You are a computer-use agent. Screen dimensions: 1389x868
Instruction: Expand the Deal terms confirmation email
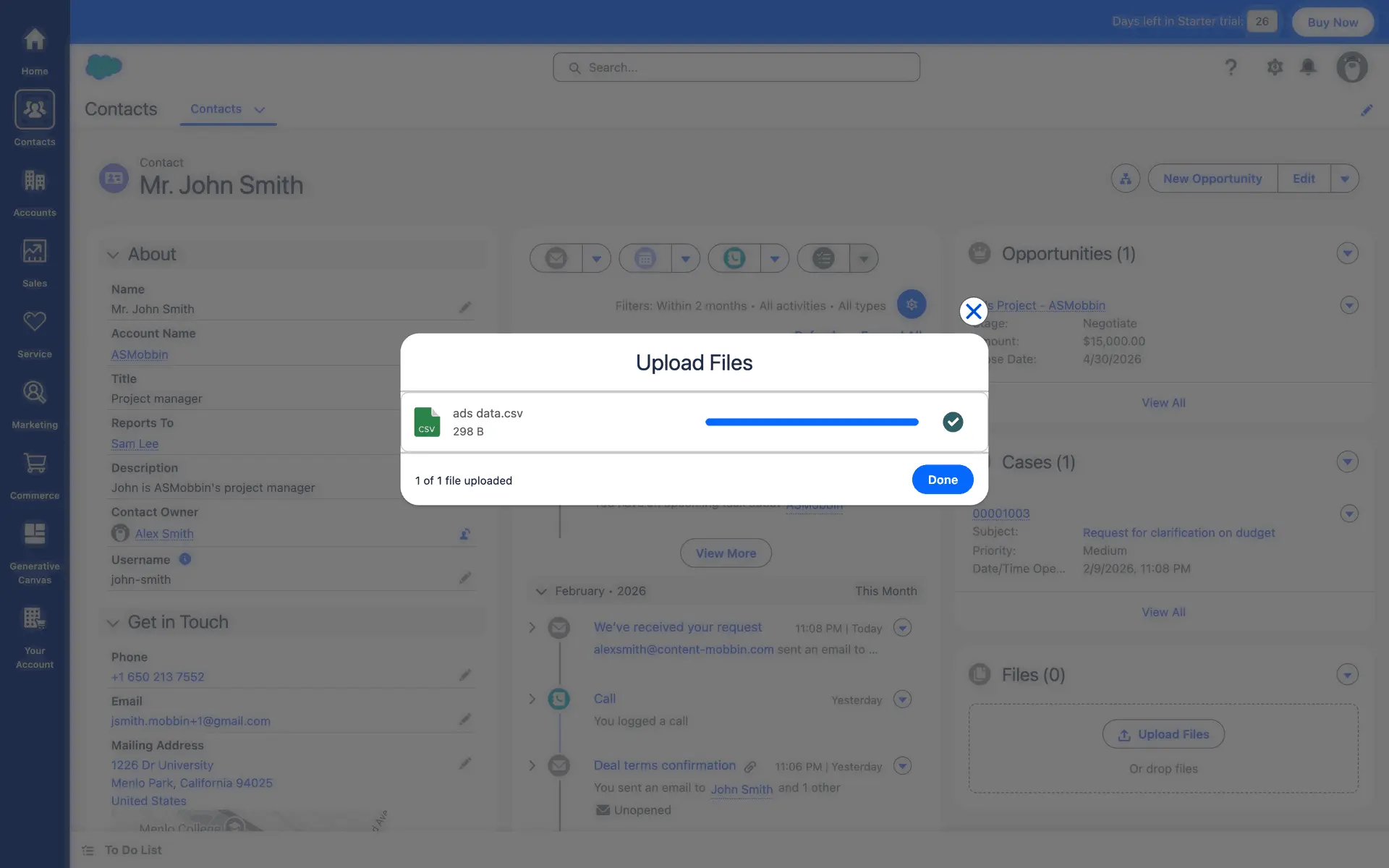pos(532,765)
